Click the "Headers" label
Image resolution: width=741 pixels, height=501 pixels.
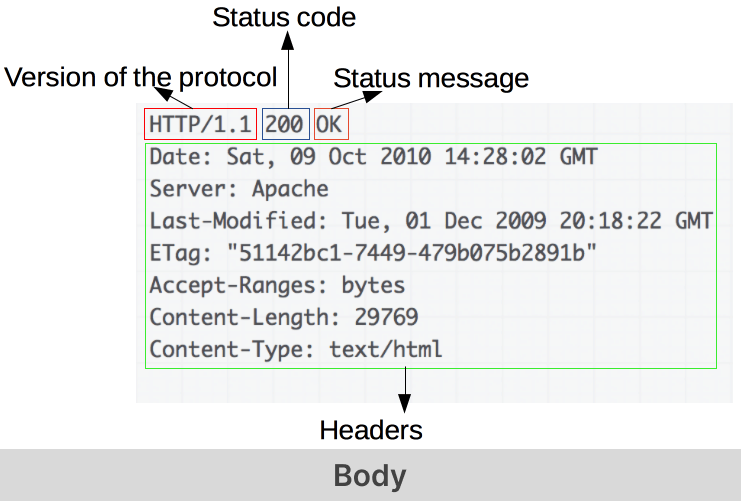pyautogui.click(x=371, y=430)
